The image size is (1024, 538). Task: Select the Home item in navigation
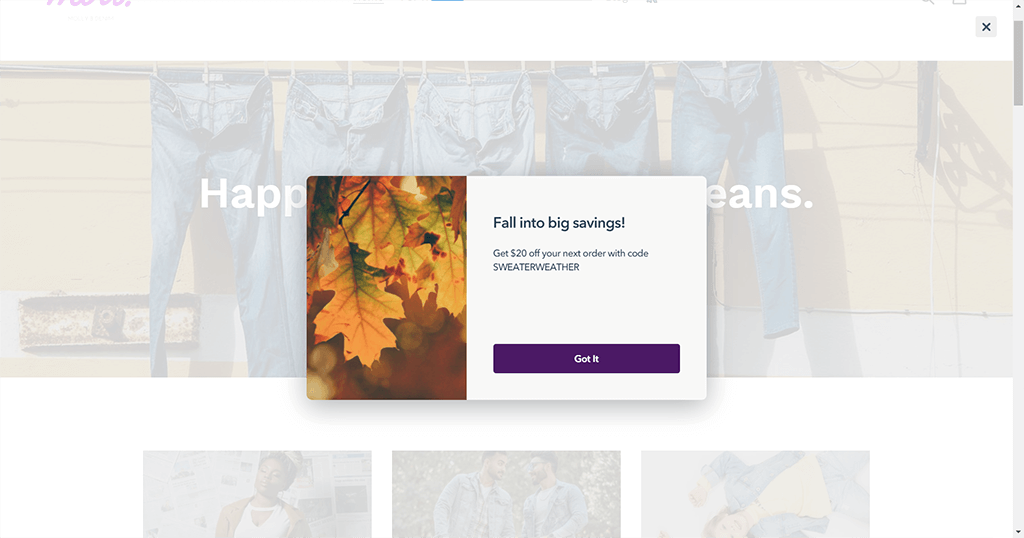(368, 1)
